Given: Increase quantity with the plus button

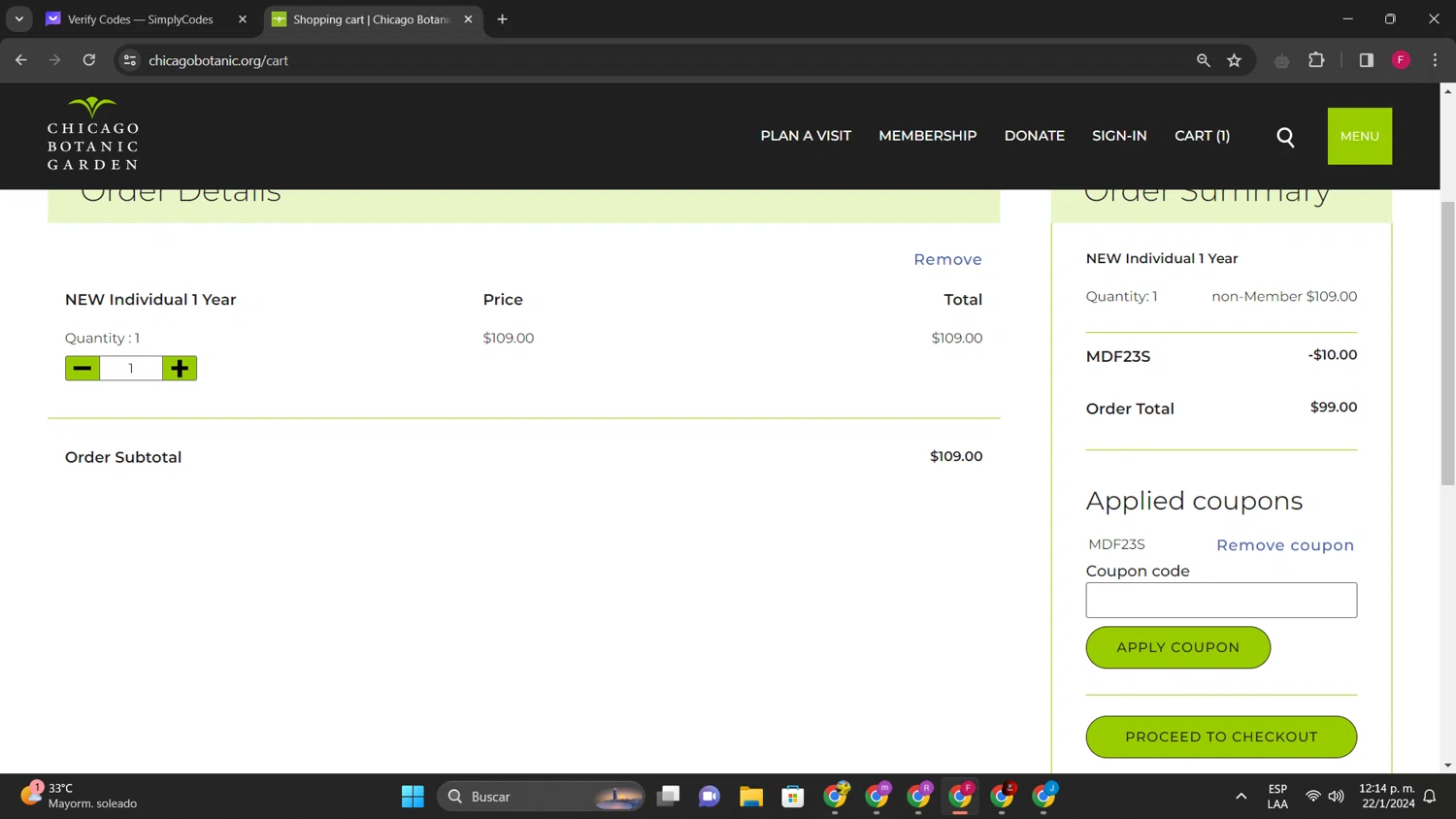Looking at the screenshot, I should click(180, 368).
